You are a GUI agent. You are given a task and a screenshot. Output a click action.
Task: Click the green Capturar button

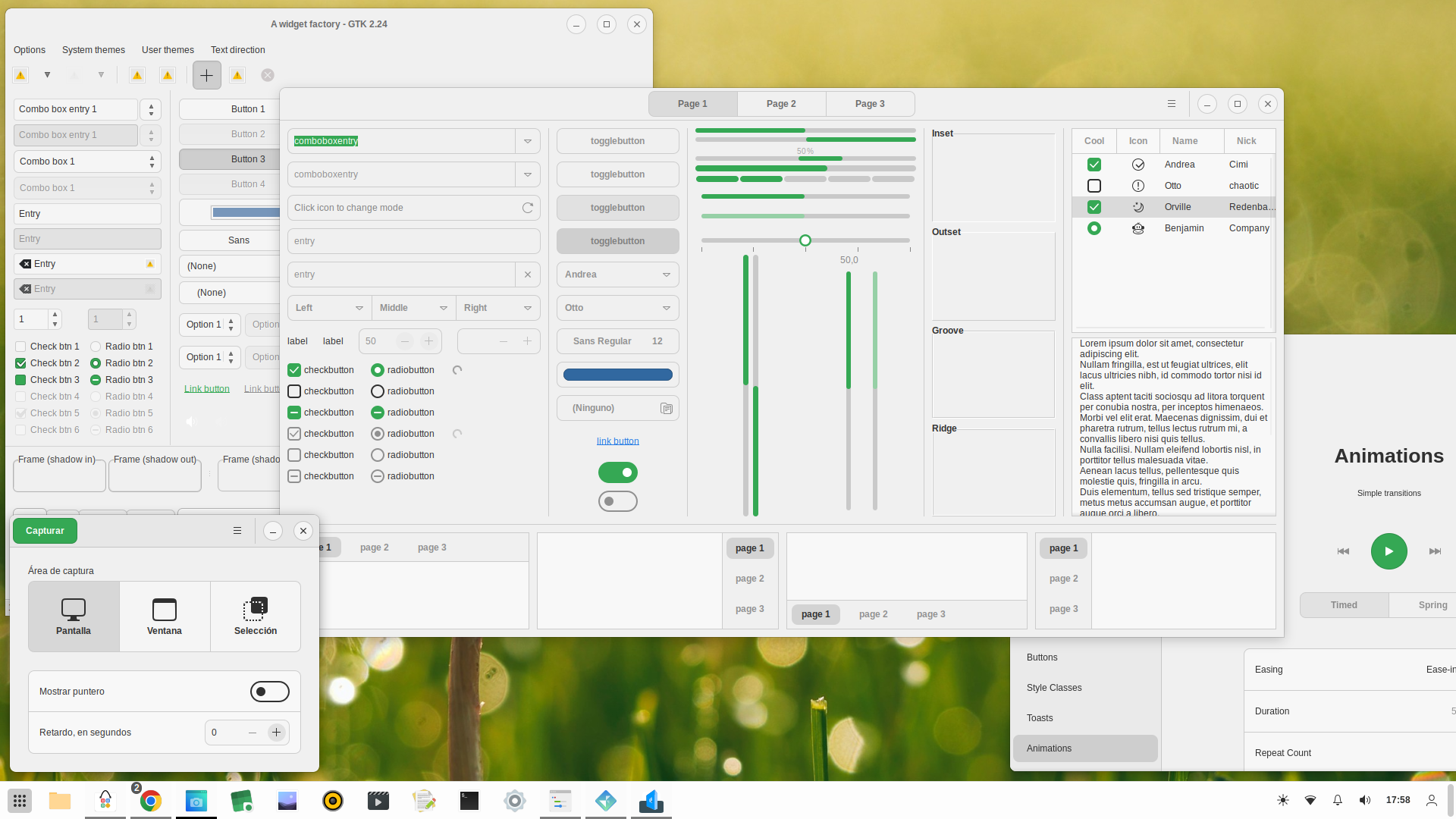pos(45,531)
